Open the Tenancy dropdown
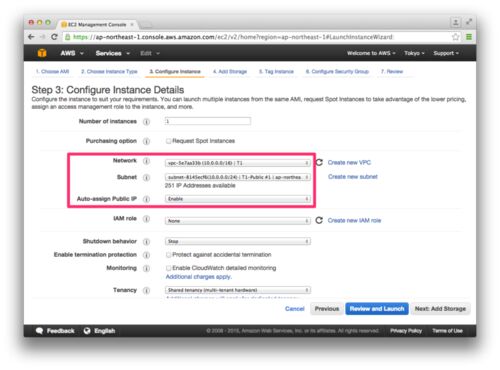The height and width of the screenshot is (370, 500). pos(238,290)
